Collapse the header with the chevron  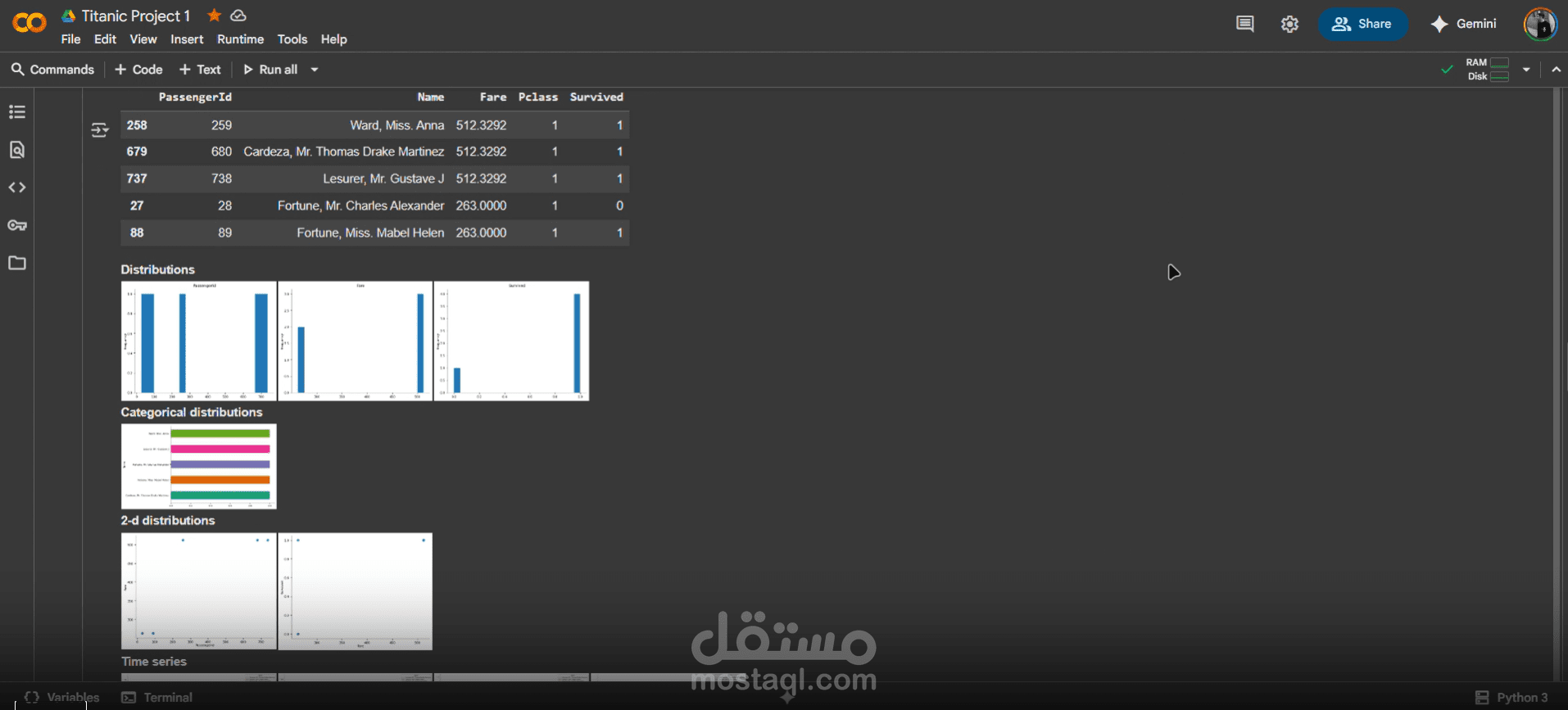tap(1556, 70)
